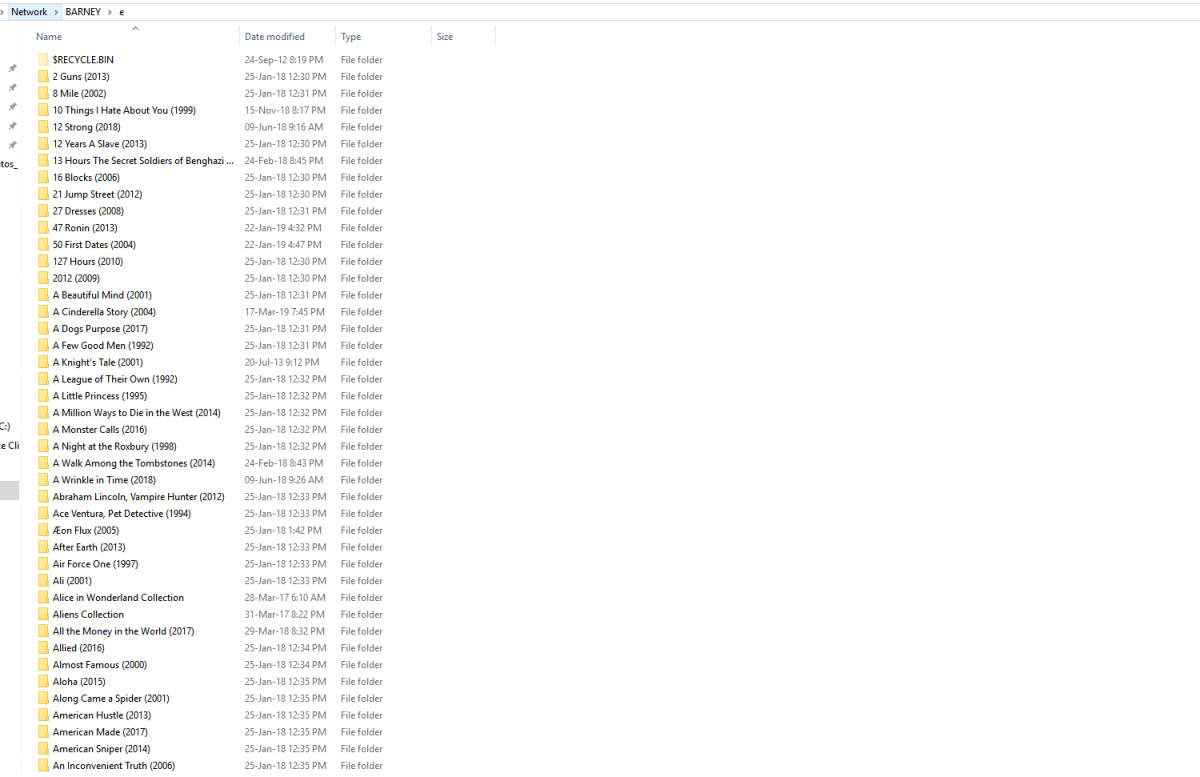Click the American Hustle folder icon
1200x777 pixels.
[x=43, y=715]
